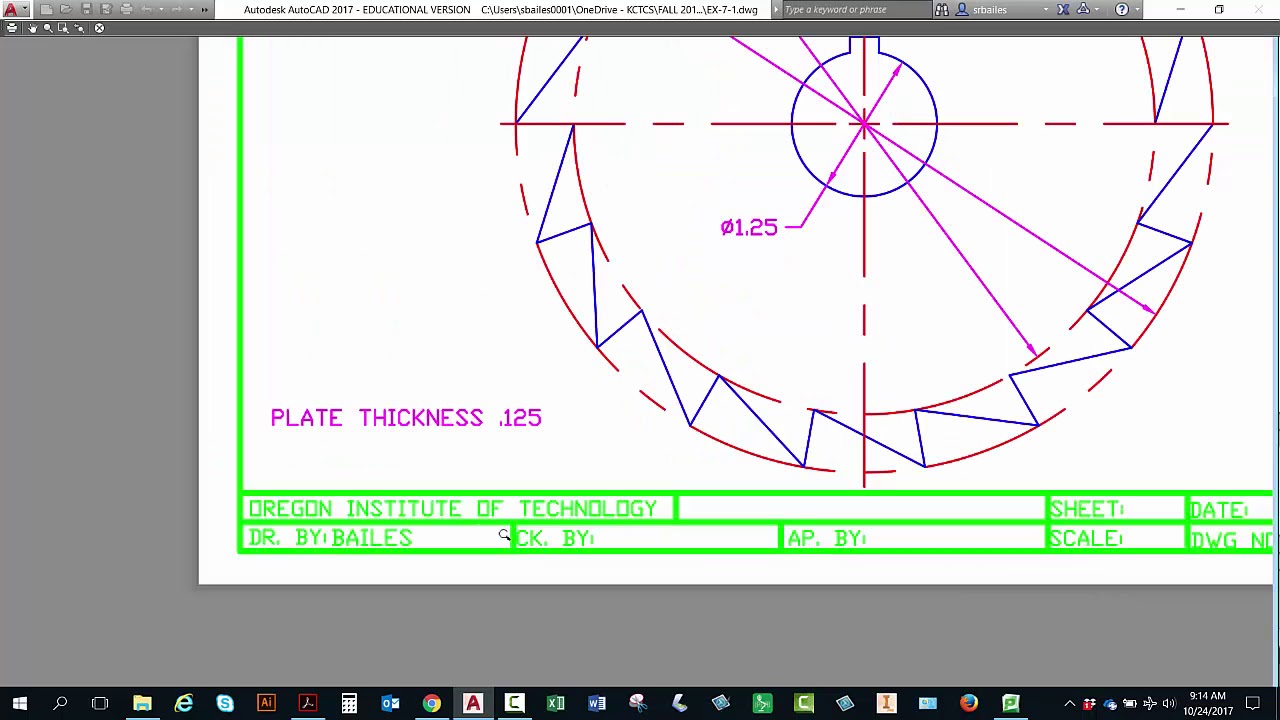Open Task View on the taskbar
The height and width of the screenshot is (720, 1280).
tap(100, 703)
